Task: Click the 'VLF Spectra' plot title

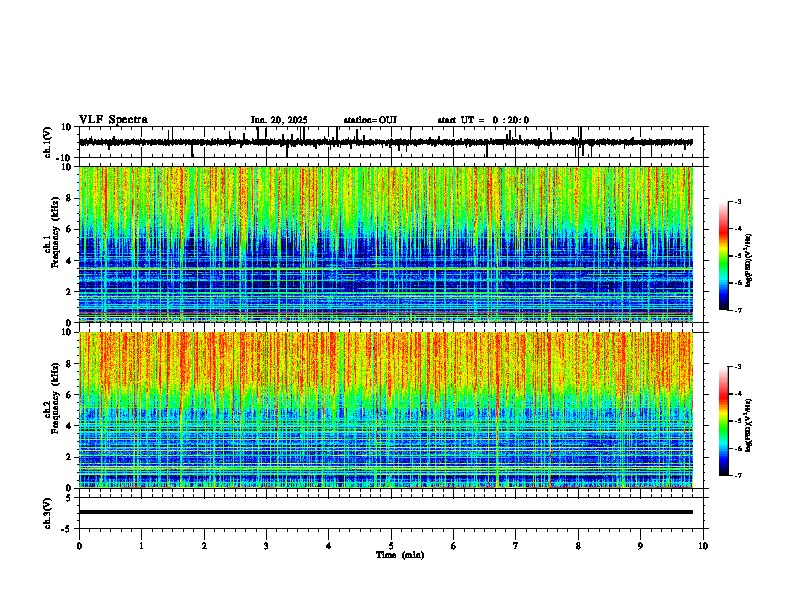Action: click(113, 120)
